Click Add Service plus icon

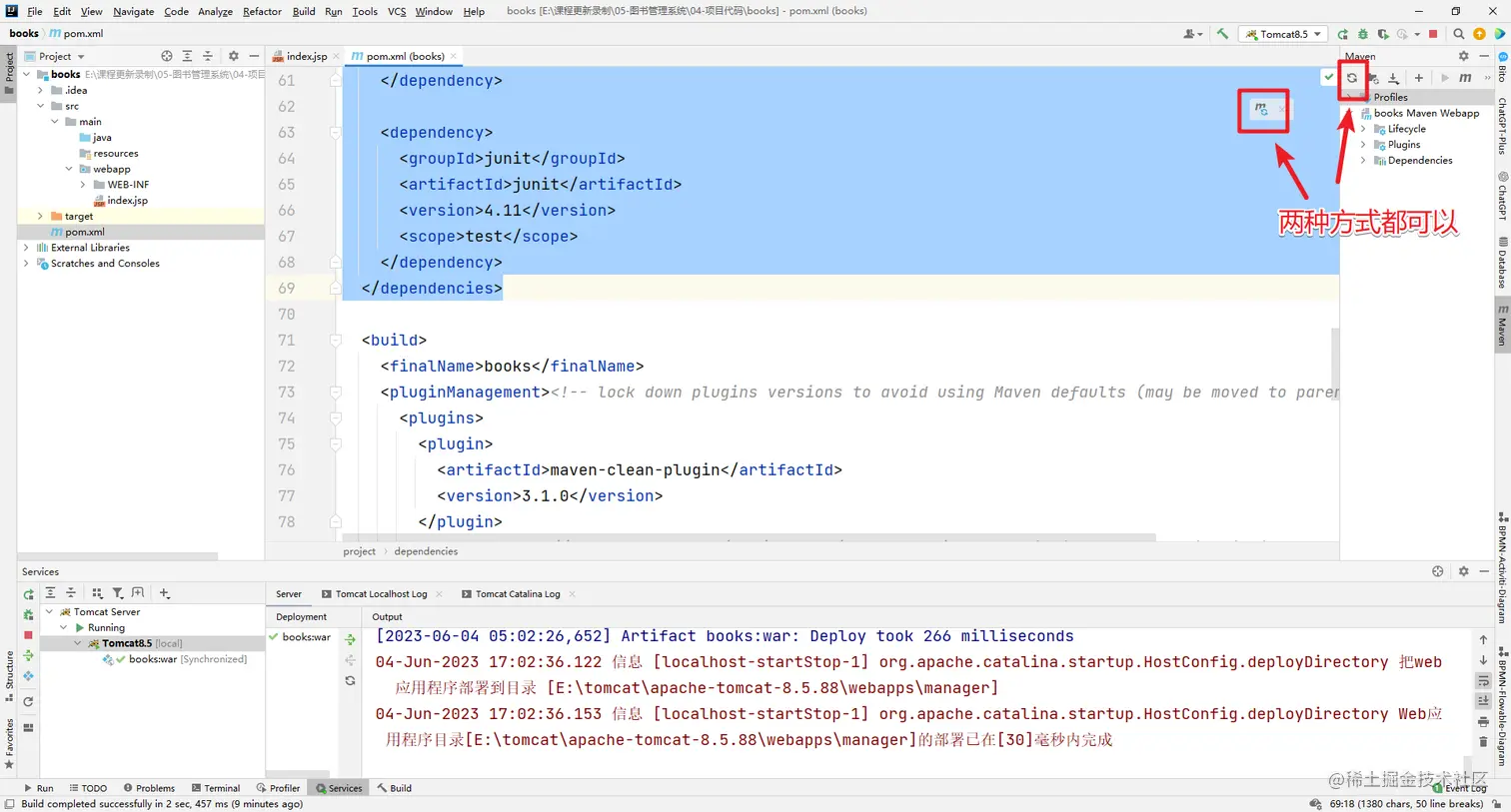click(x=165, y=593)
